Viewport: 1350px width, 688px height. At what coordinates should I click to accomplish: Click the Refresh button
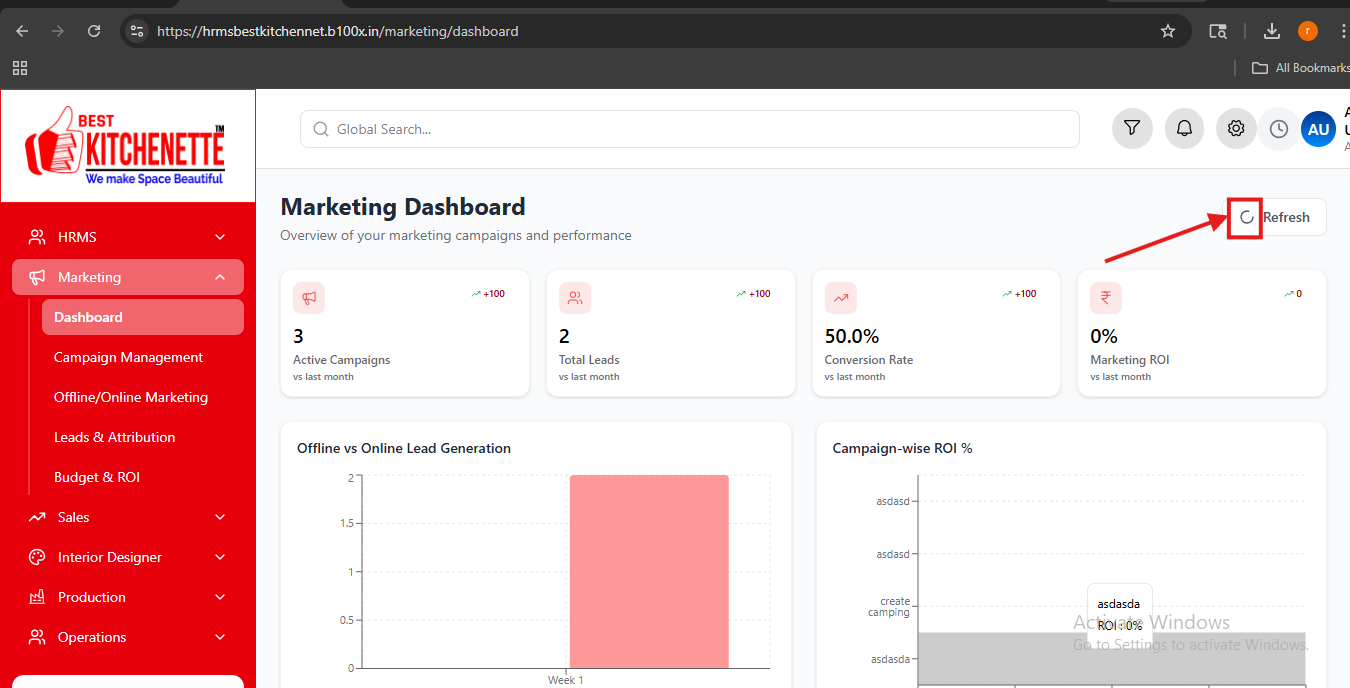point(1277,217)
